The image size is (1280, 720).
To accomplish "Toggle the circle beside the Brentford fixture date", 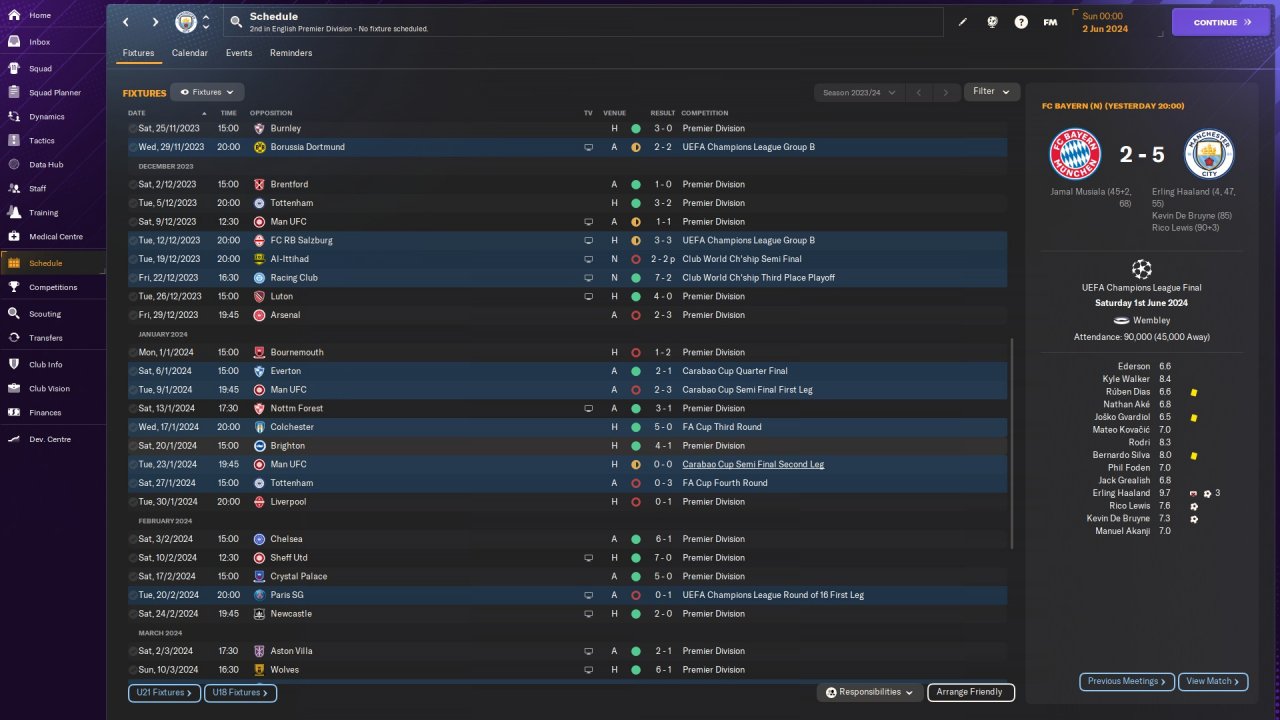I will (133, 185).
